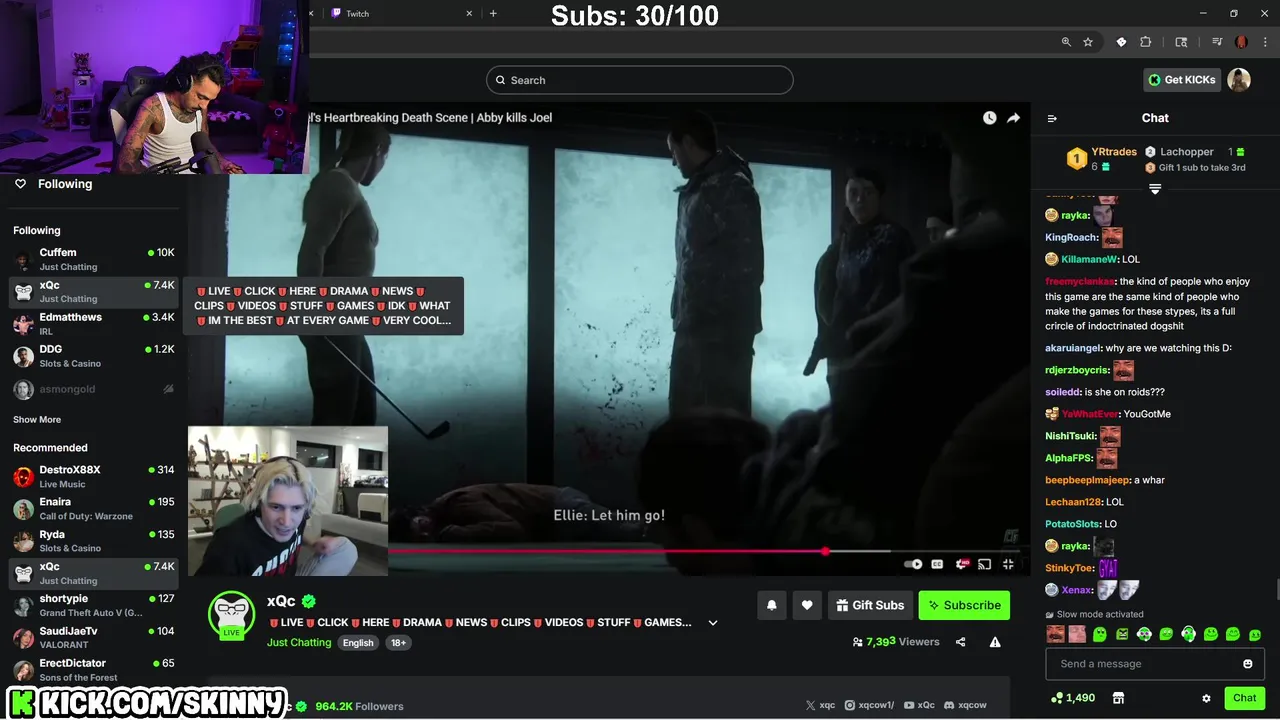Click the first green Kick emote in the emote row
The image size is (1280, 720).
(x=1099, y=634)
